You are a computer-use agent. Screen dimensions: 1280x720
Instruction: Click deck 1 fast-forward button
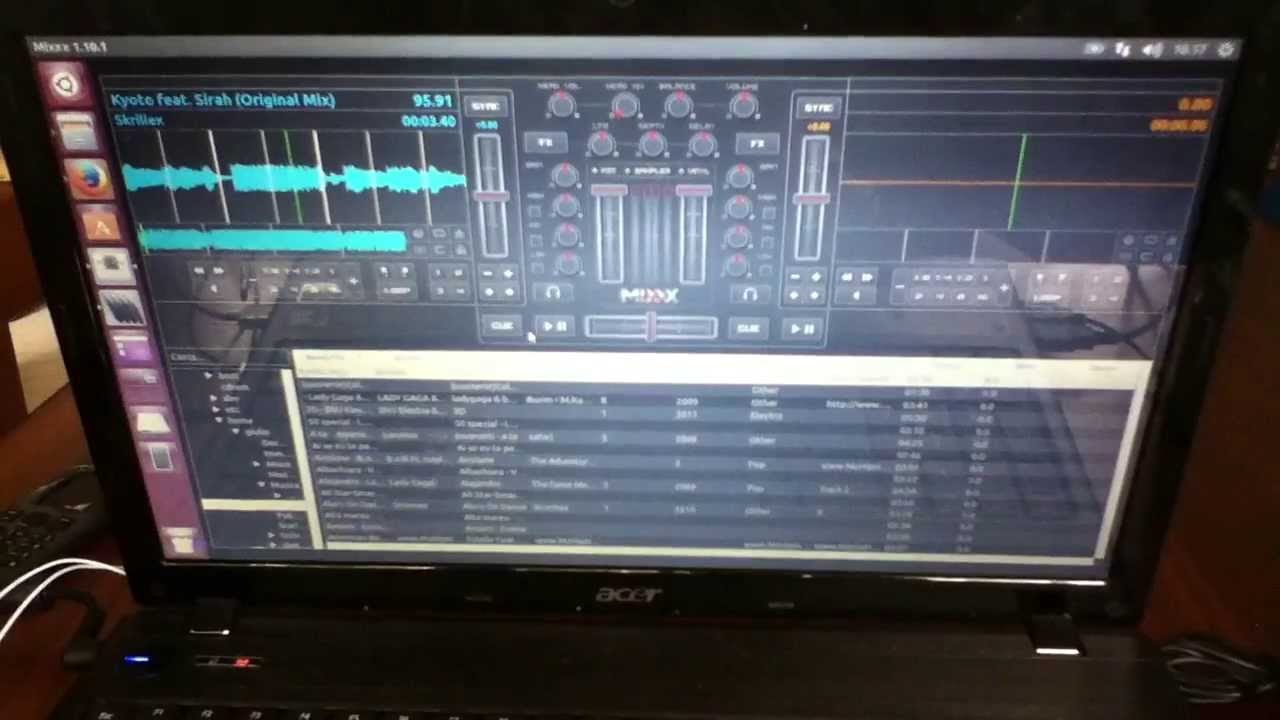click(218, 272)
